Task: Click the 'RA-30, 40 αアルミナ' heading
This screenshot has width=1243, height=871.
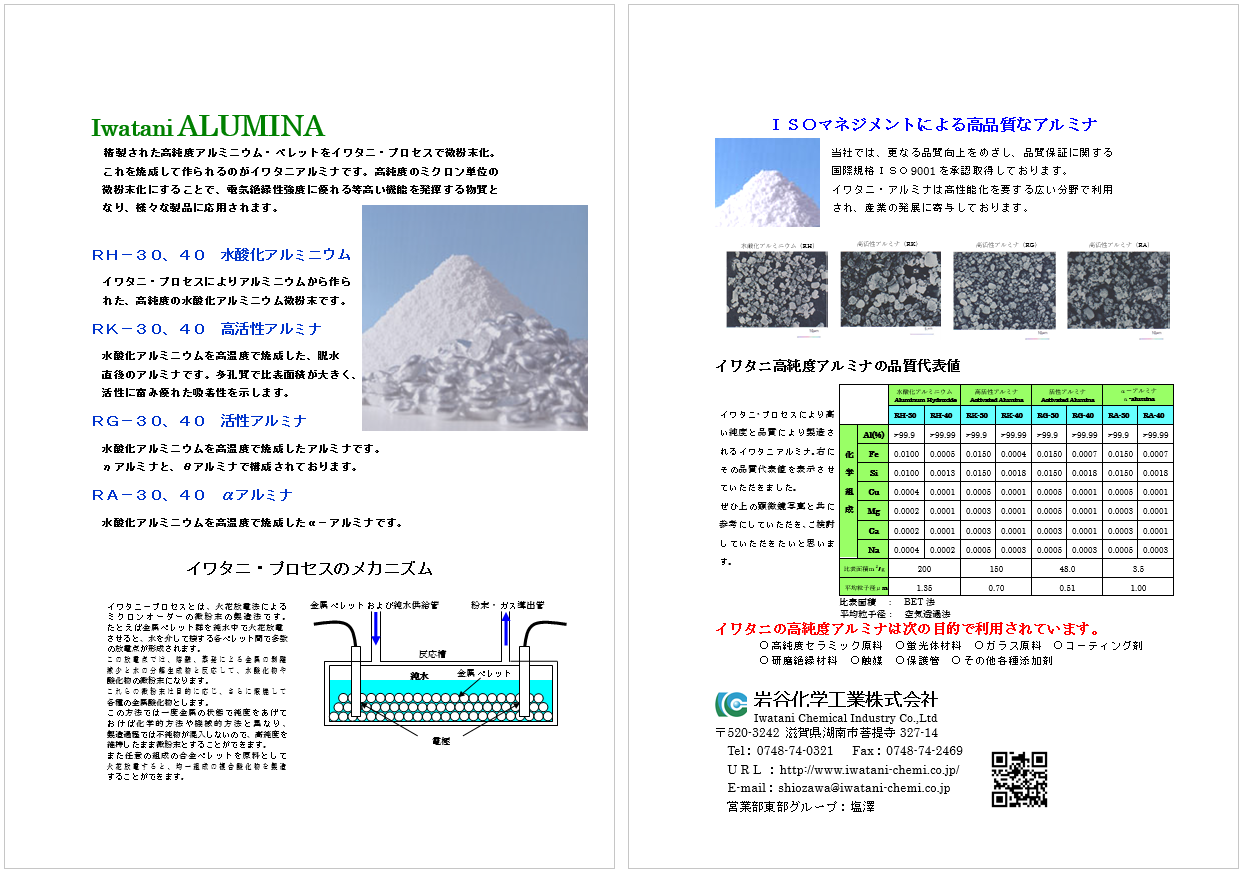Action: (191, 495)
